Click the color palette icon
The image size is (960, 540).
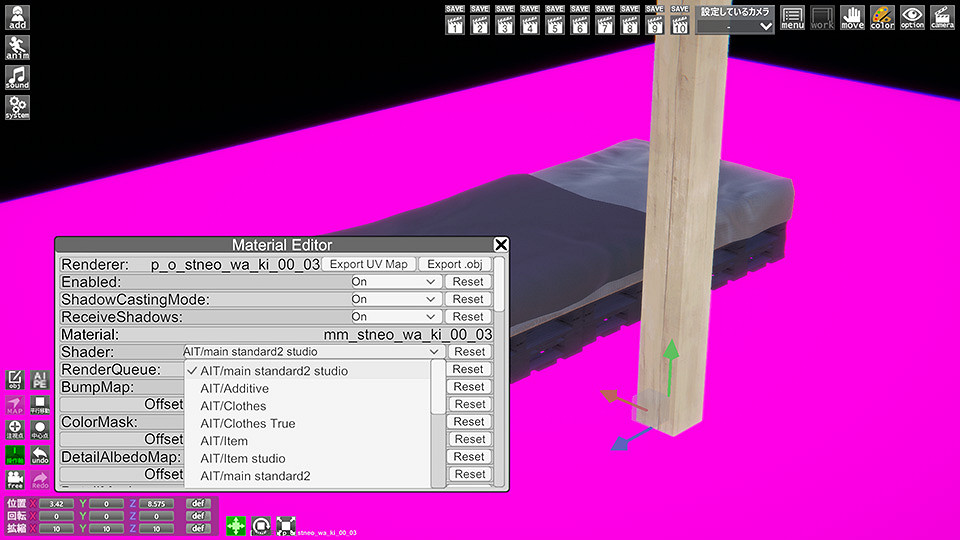click(882, 17)
